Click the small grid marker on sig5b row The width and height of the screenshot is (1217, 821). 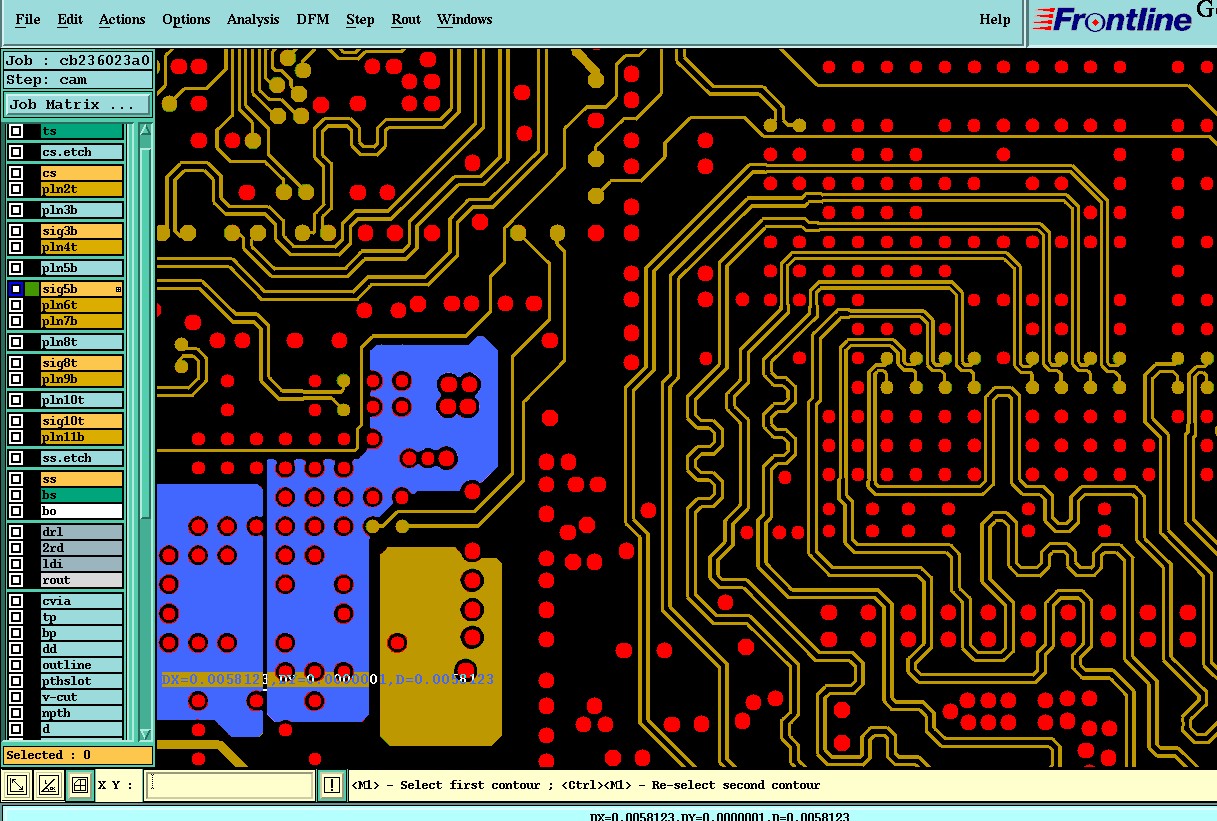[118, 289]
